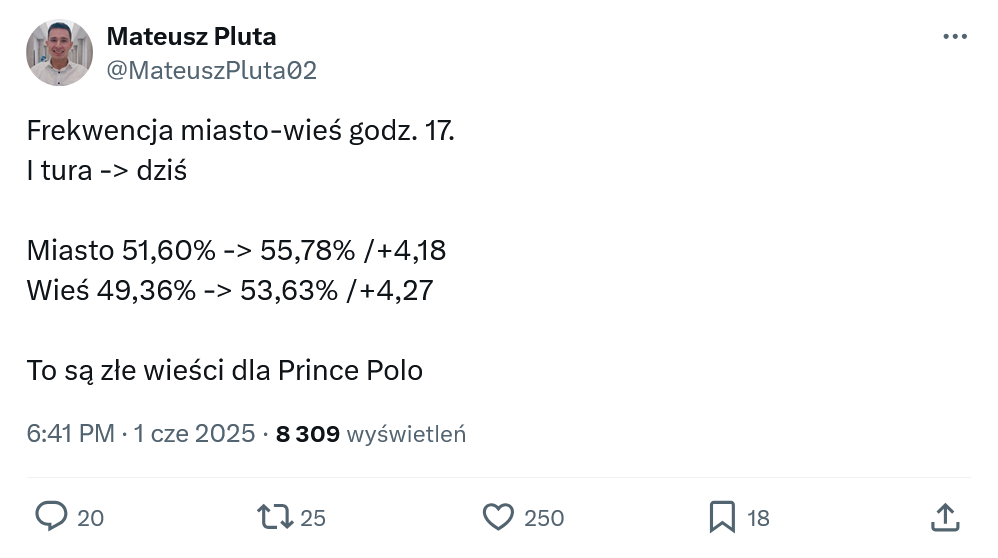Click the 6:41 PM timestamp

(x=70, y=434)
